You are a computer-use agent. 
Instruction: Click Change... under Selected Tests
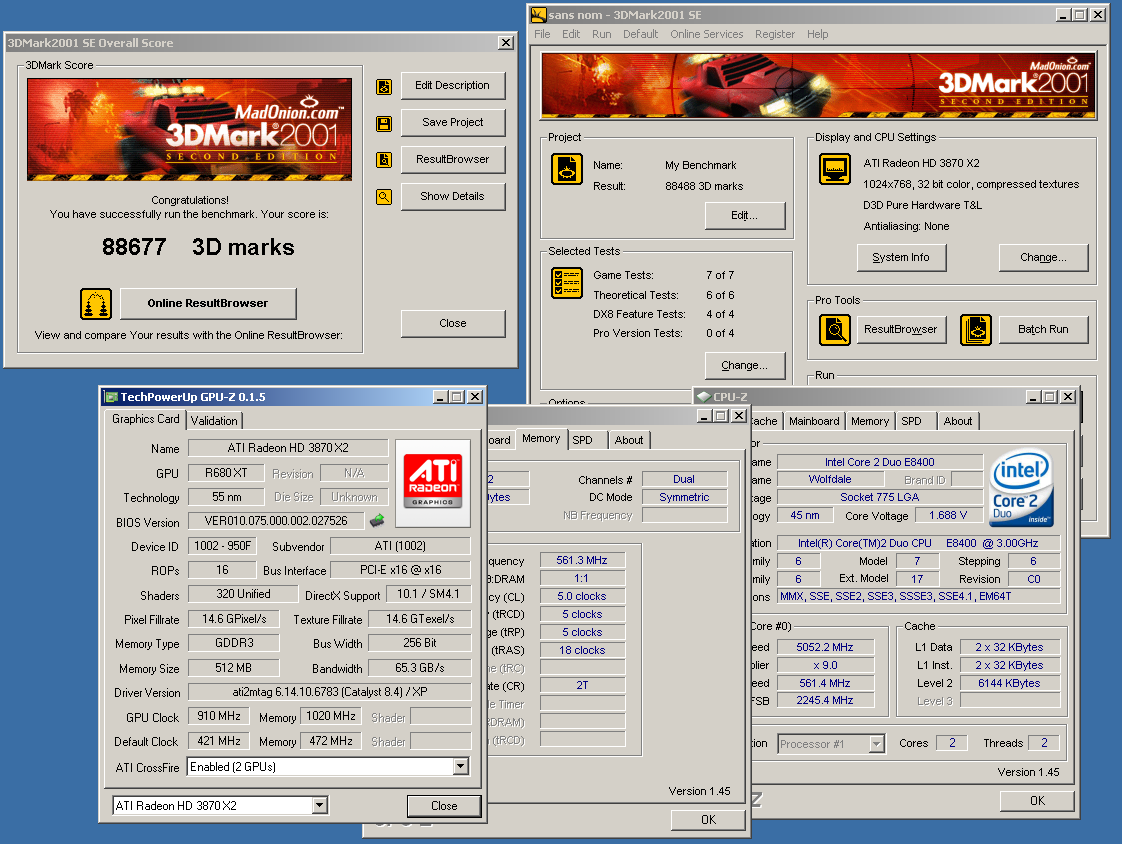(744, 366)
